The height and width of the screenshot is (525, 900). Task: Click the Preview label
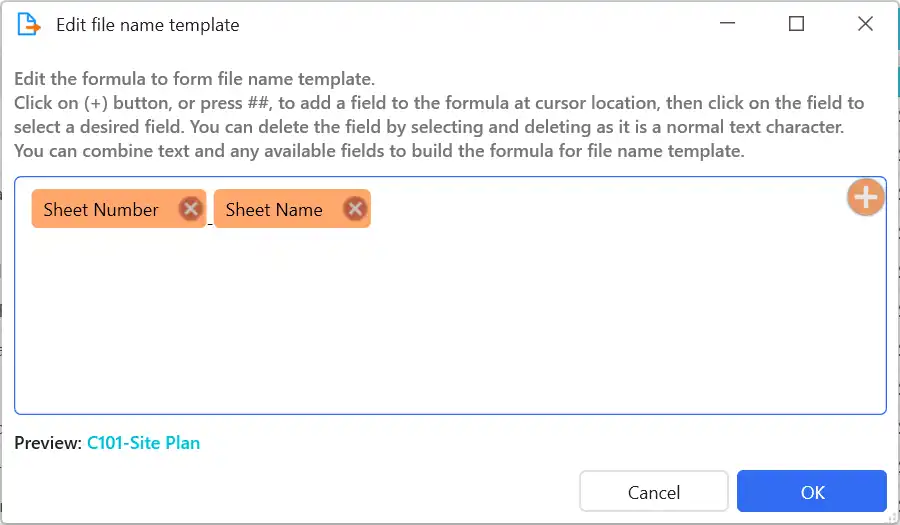[48, 443]
